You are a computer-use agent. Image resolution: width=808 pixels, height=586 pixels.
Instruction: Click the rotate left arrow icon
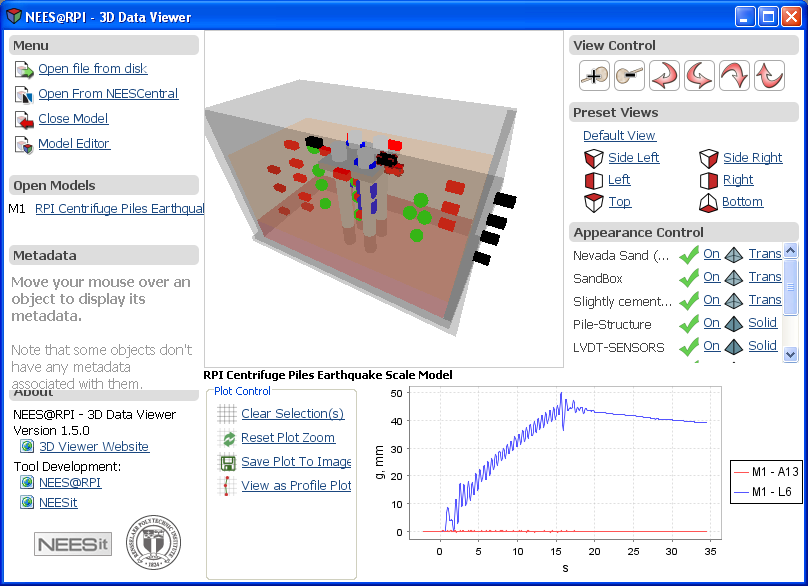tap(664, 76)
